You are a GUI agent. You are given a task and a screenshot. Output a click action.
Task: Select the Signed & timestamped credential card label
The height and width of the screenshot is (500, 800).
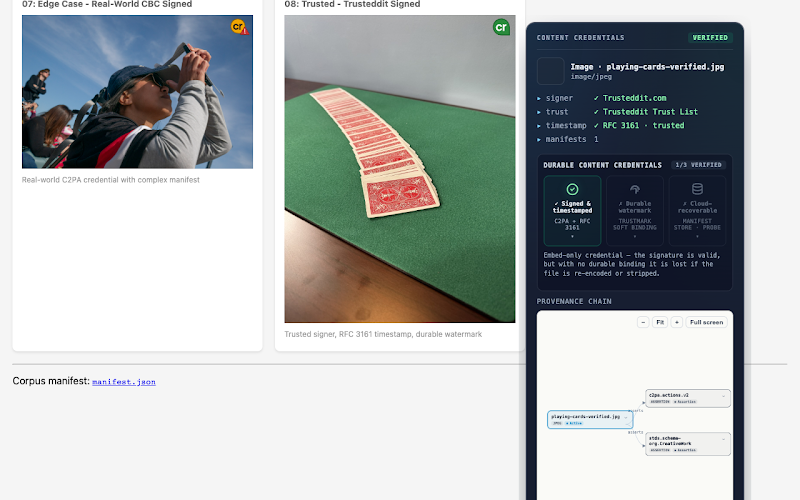click(x=572, y=207)
